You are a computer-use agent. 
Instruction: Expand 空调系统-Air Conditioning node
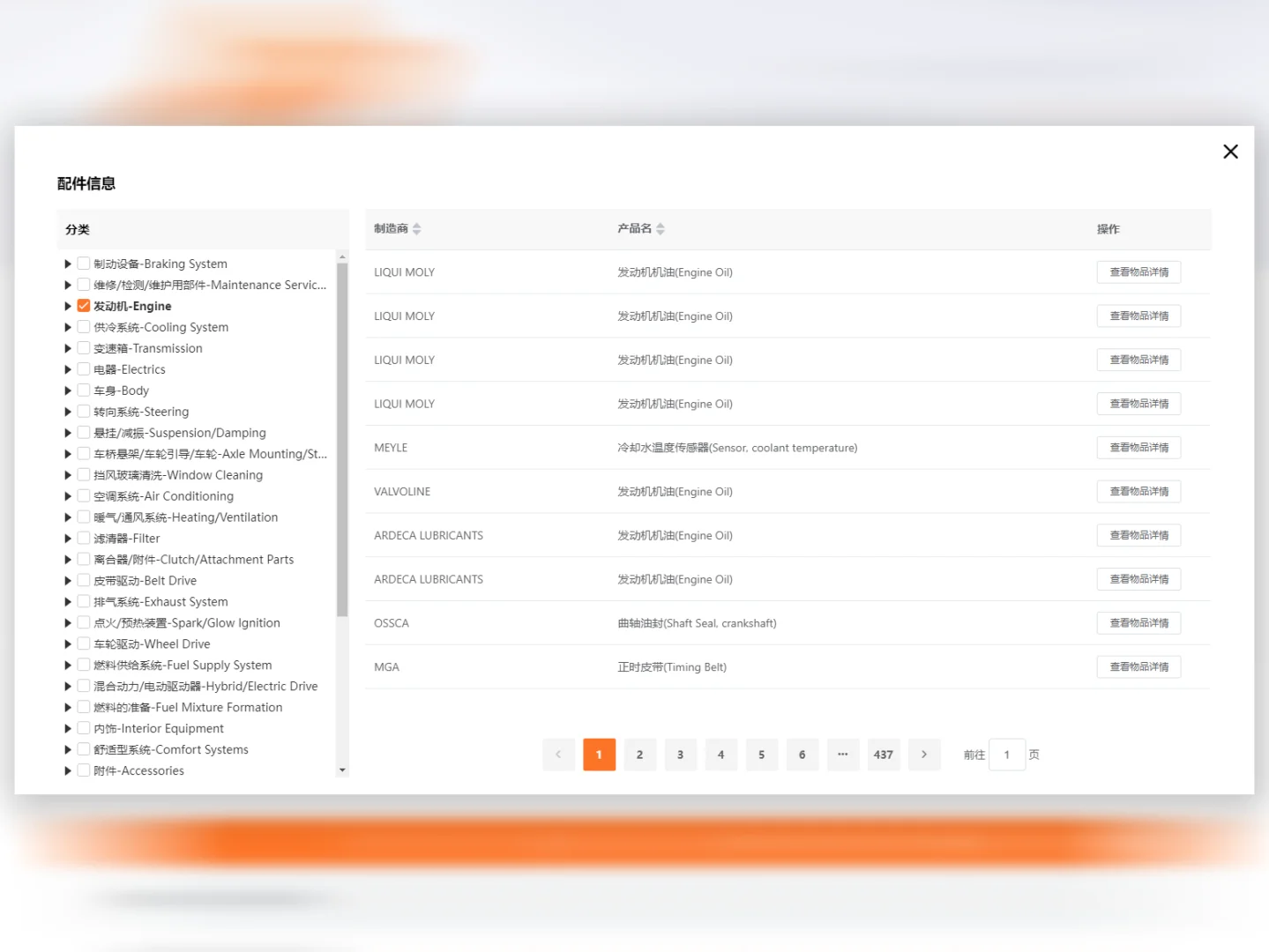pyautogui.click(x=68, y=496)
